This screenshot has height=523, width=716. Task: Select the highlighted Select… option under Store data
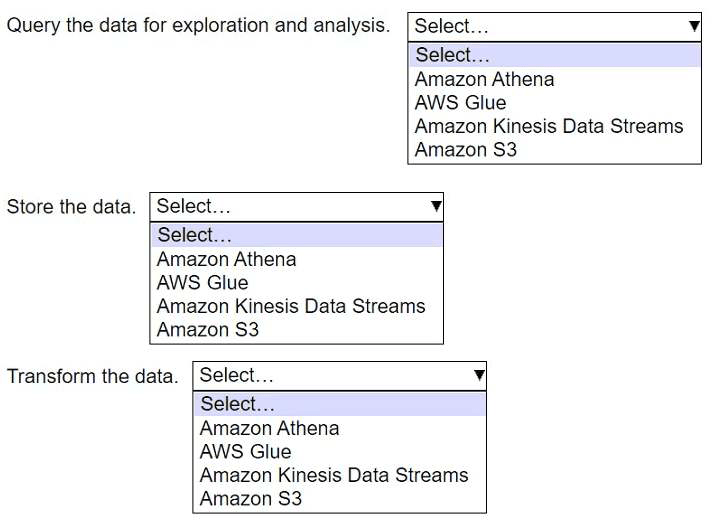[195, 235]
